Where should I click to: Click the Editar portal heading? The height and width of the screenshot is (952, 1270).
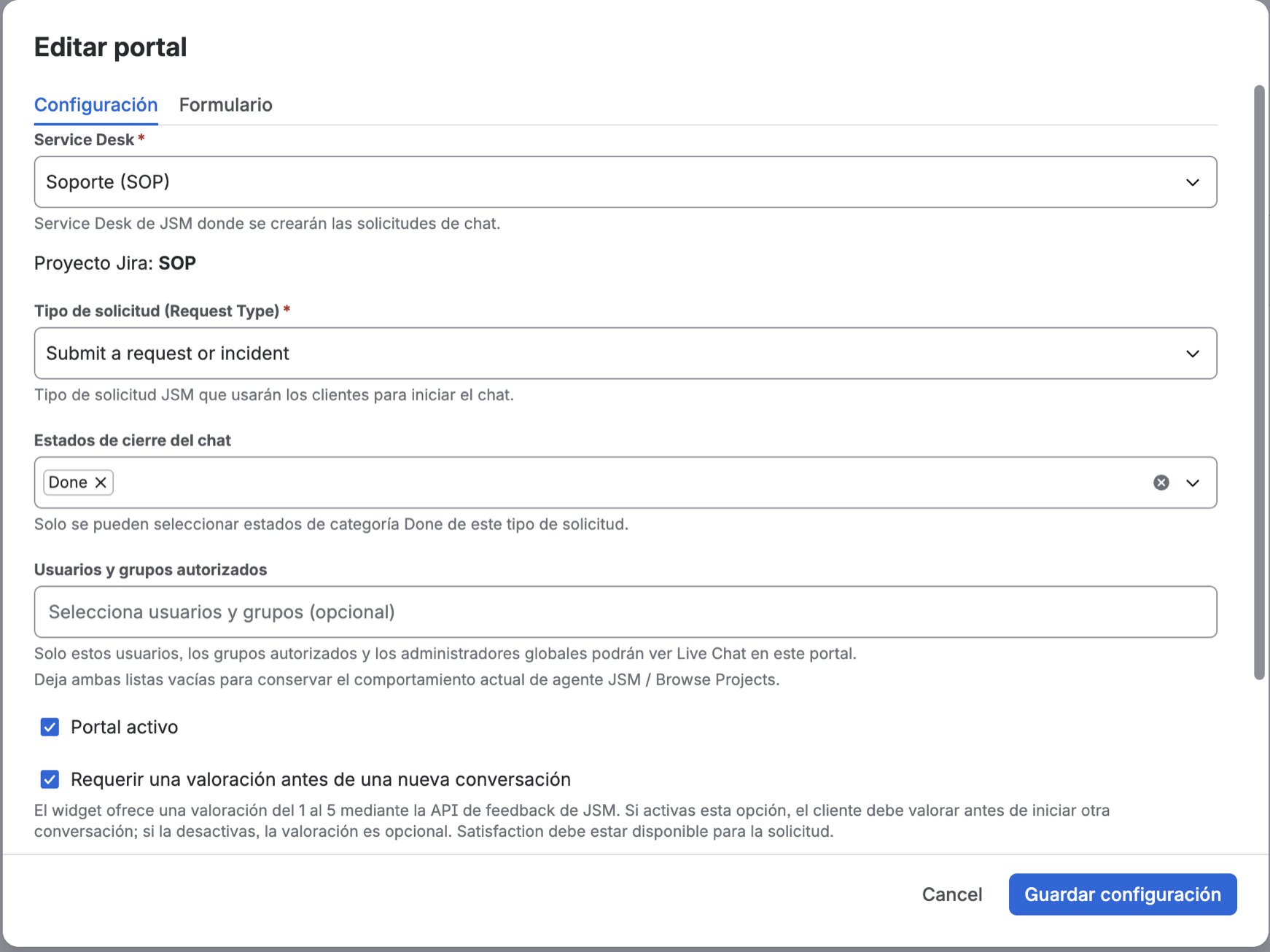point(111,47)
